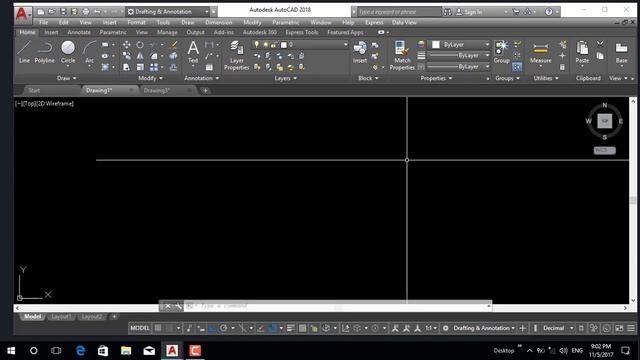The image size is (640, 360).
Task: Select the Explode tool
Action: (173, 56)
